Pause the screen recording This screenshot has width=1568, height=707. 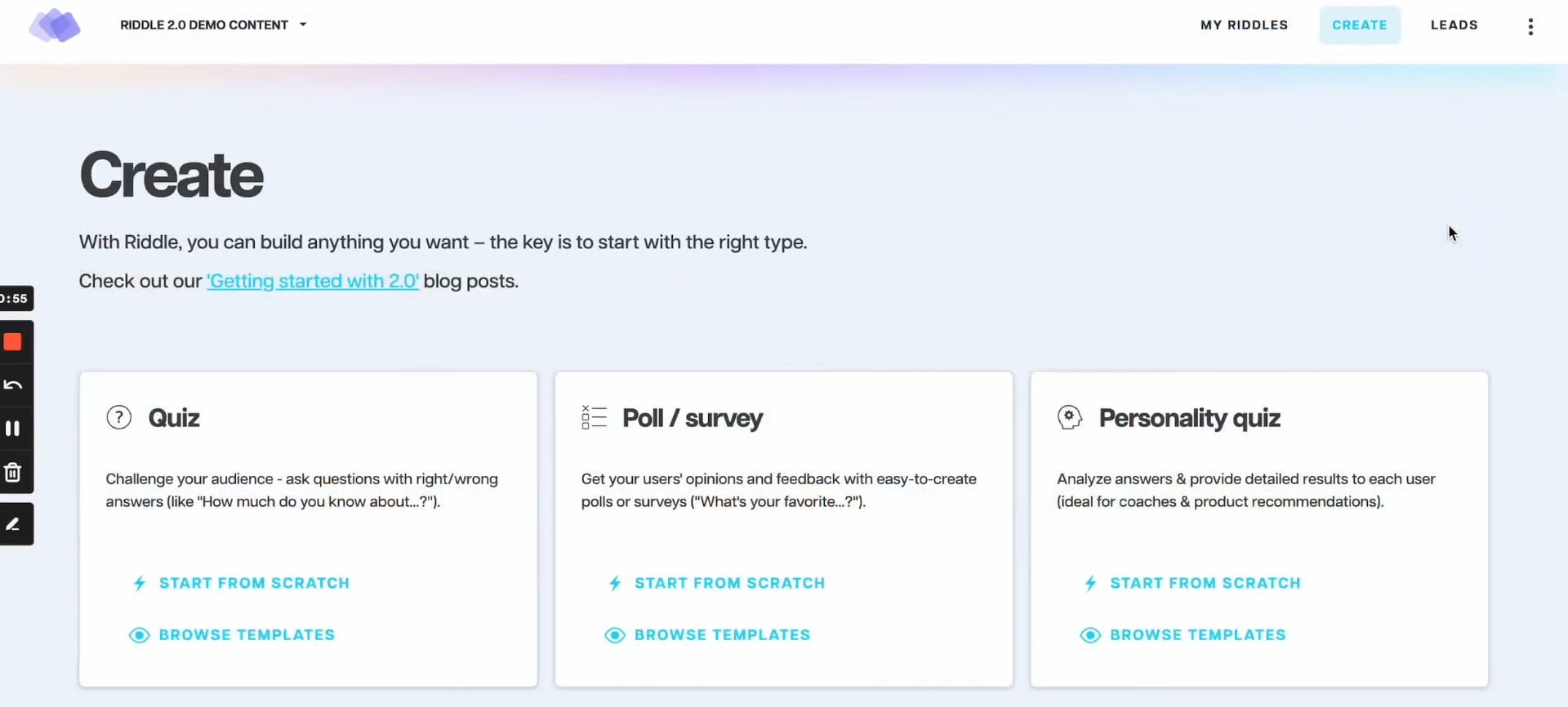(x=12, y=428)
